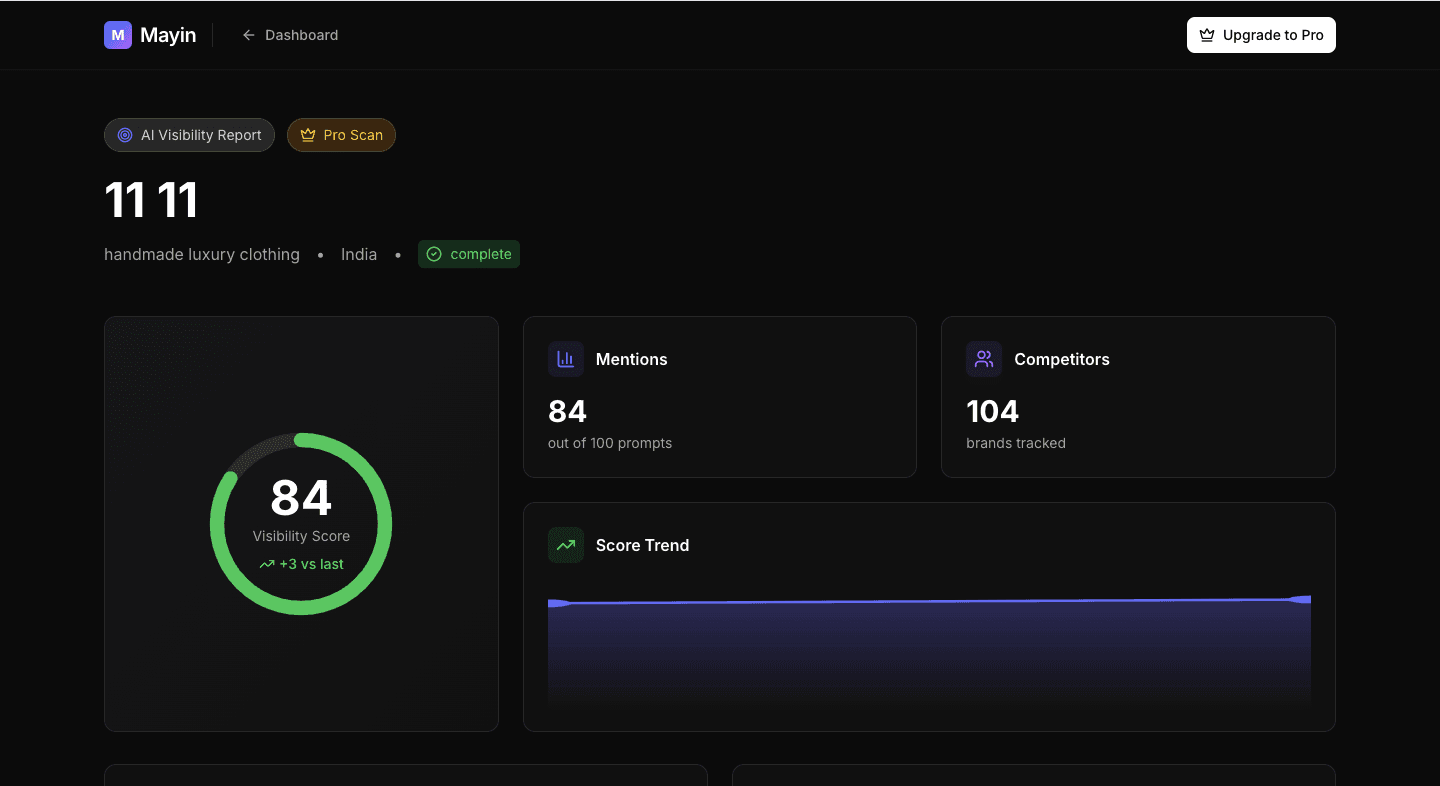Select the Score Trend panel header
Viewport: 1440px width, 786px height.
(x=642, y=545)
